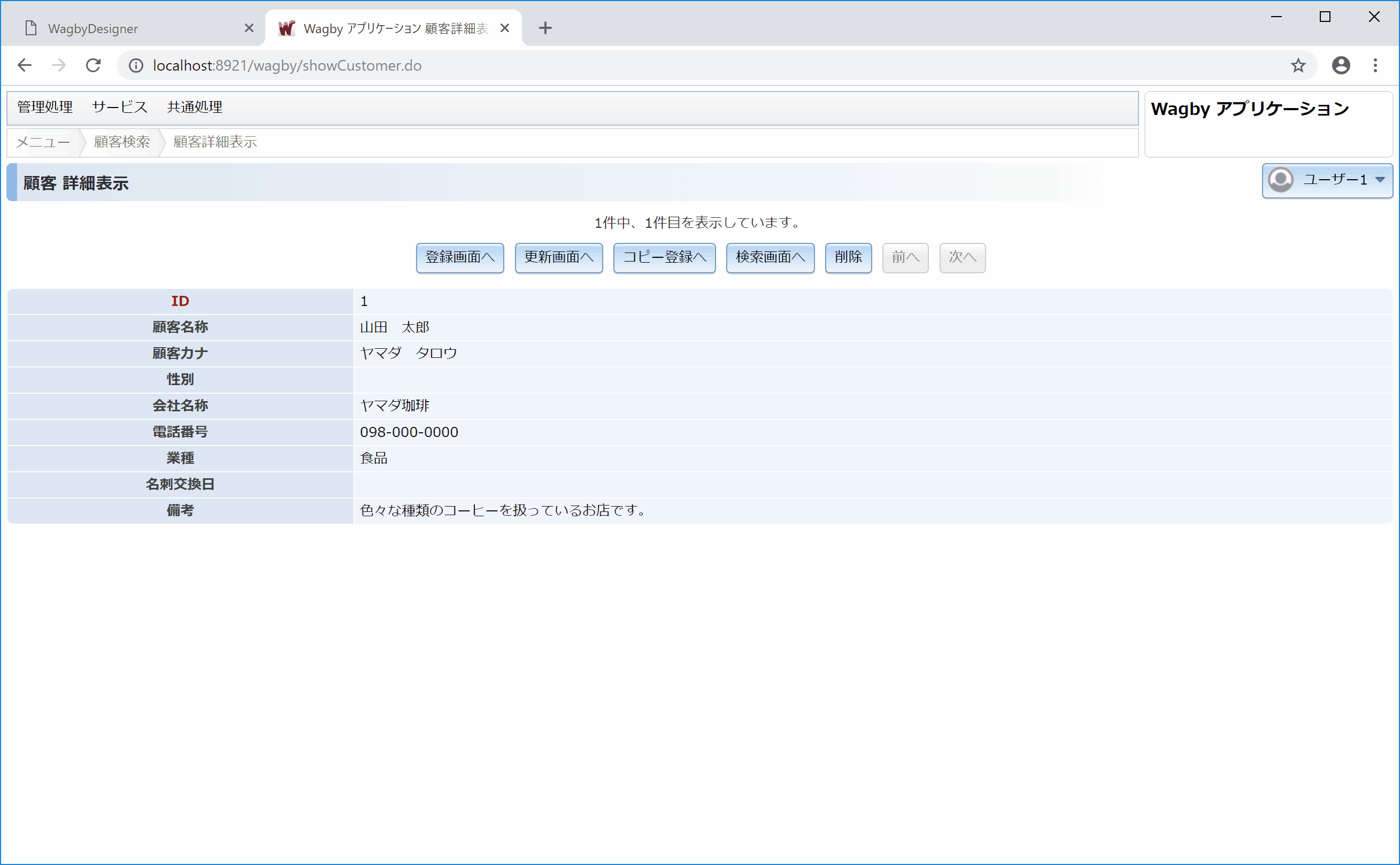This screenshot has height=865, width=1400.
Task: Click the disabled 前へ button
Action: coord(905,257)
